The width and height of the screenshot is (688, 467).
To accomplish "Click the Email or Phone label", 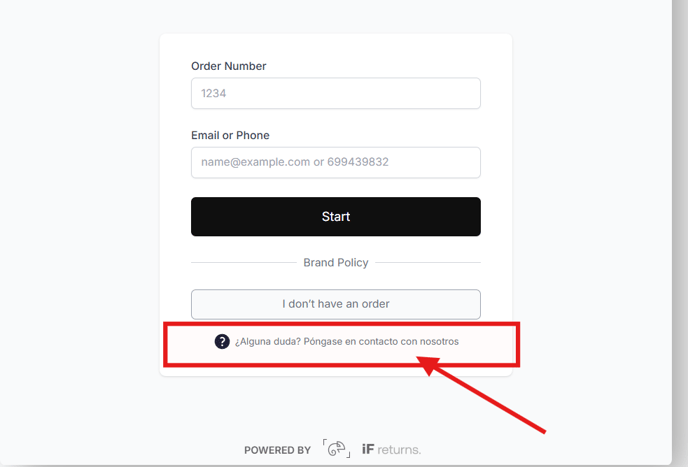I will [x=230, y=135].
